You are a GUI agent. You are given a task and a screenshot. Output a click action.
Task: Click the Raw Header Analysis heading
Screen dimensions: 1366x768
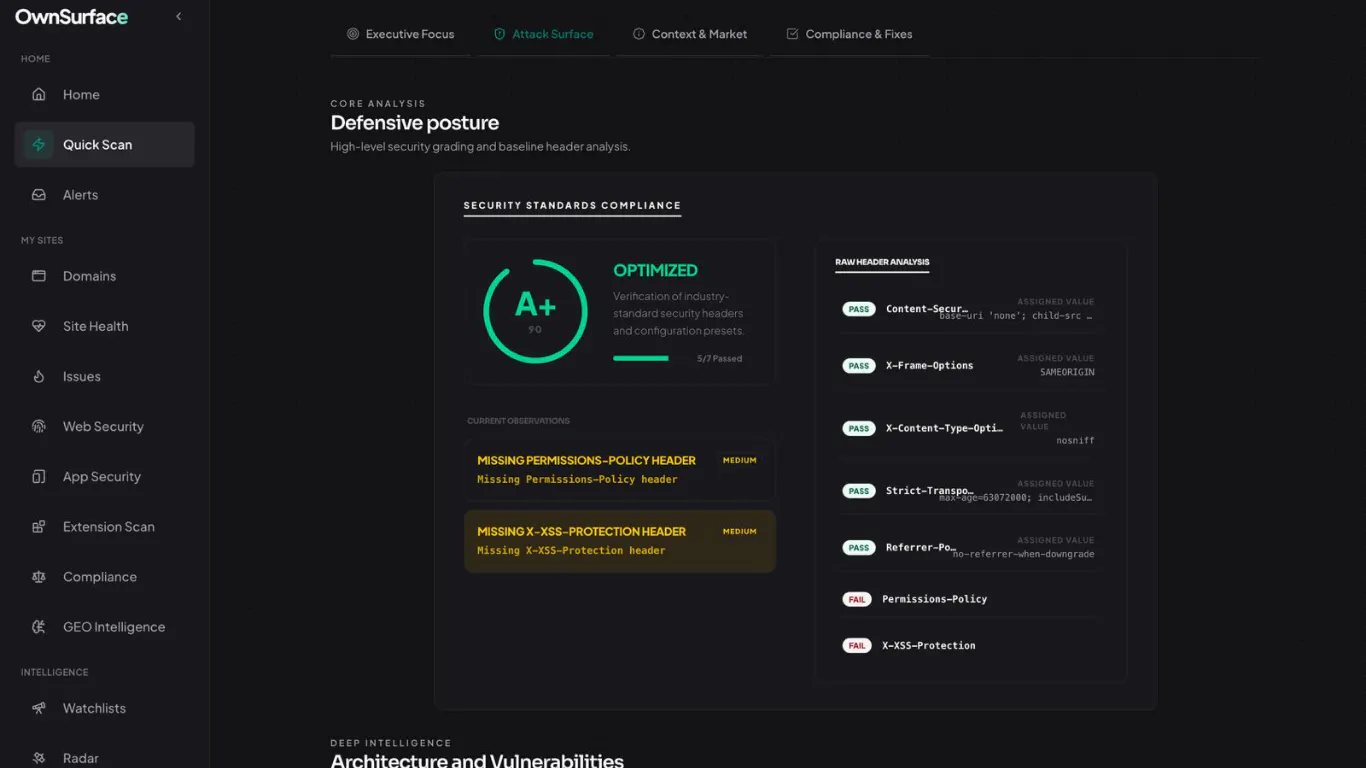coord(882,262)
